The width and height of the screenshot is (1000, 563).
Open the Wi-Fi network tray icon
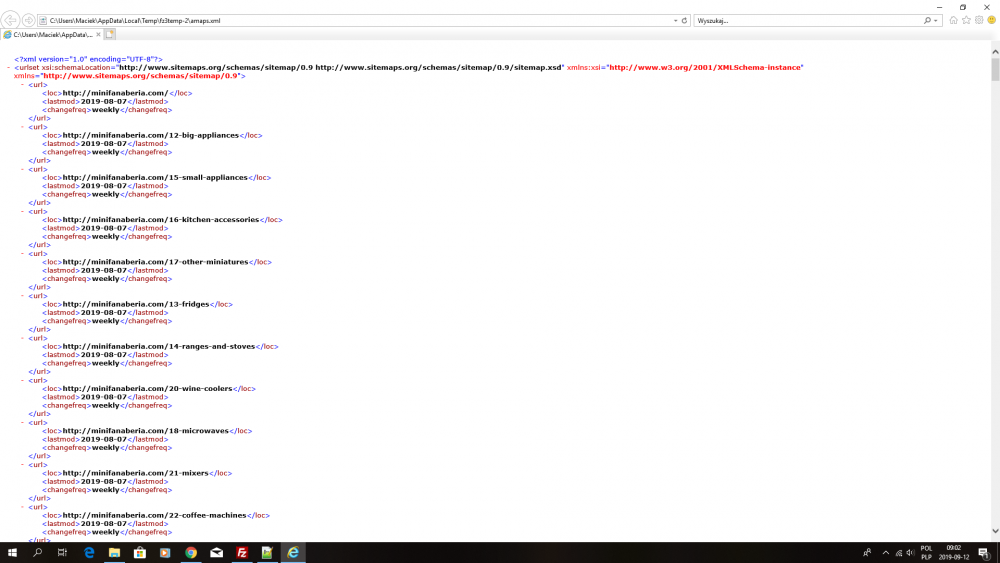(898, 553)
